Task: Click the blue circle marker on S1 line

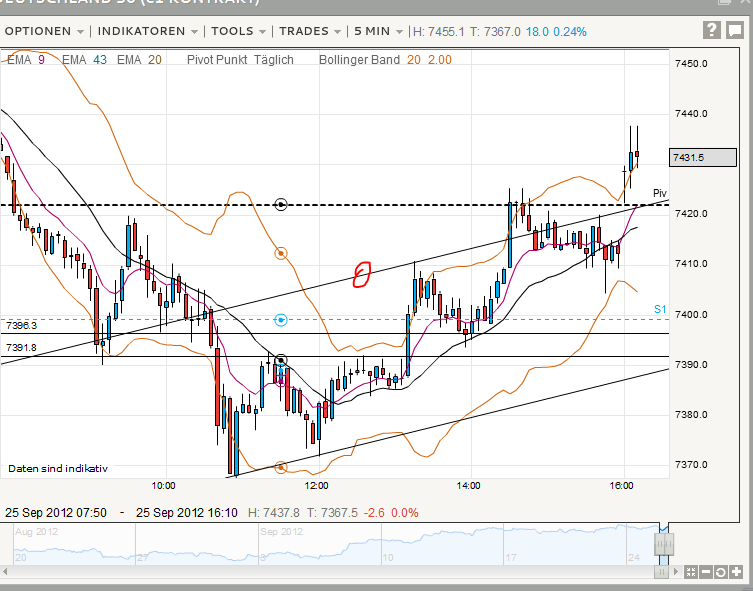Action: [281, 320]
